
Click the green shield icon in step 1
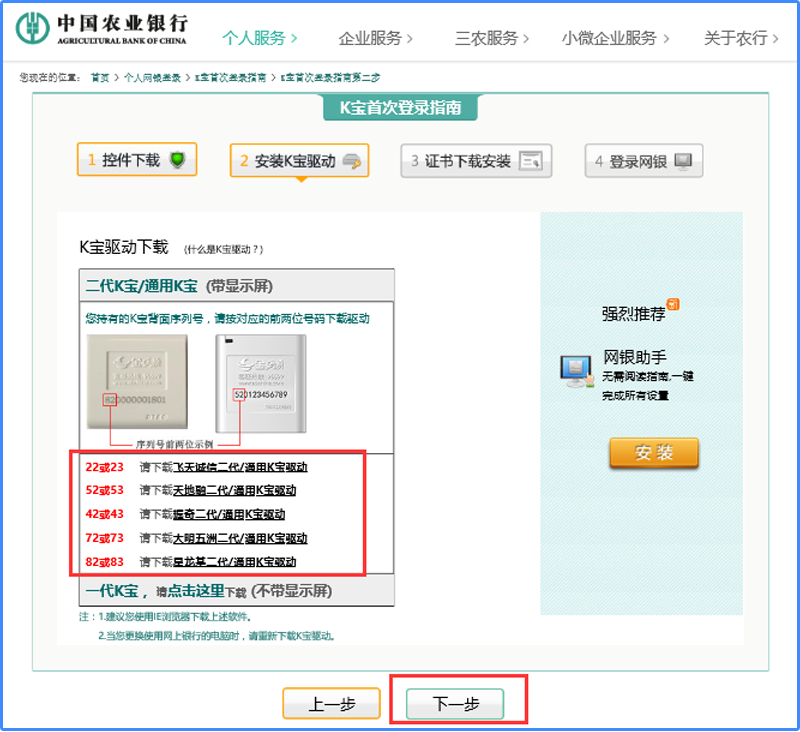click(x=177, y=160)
